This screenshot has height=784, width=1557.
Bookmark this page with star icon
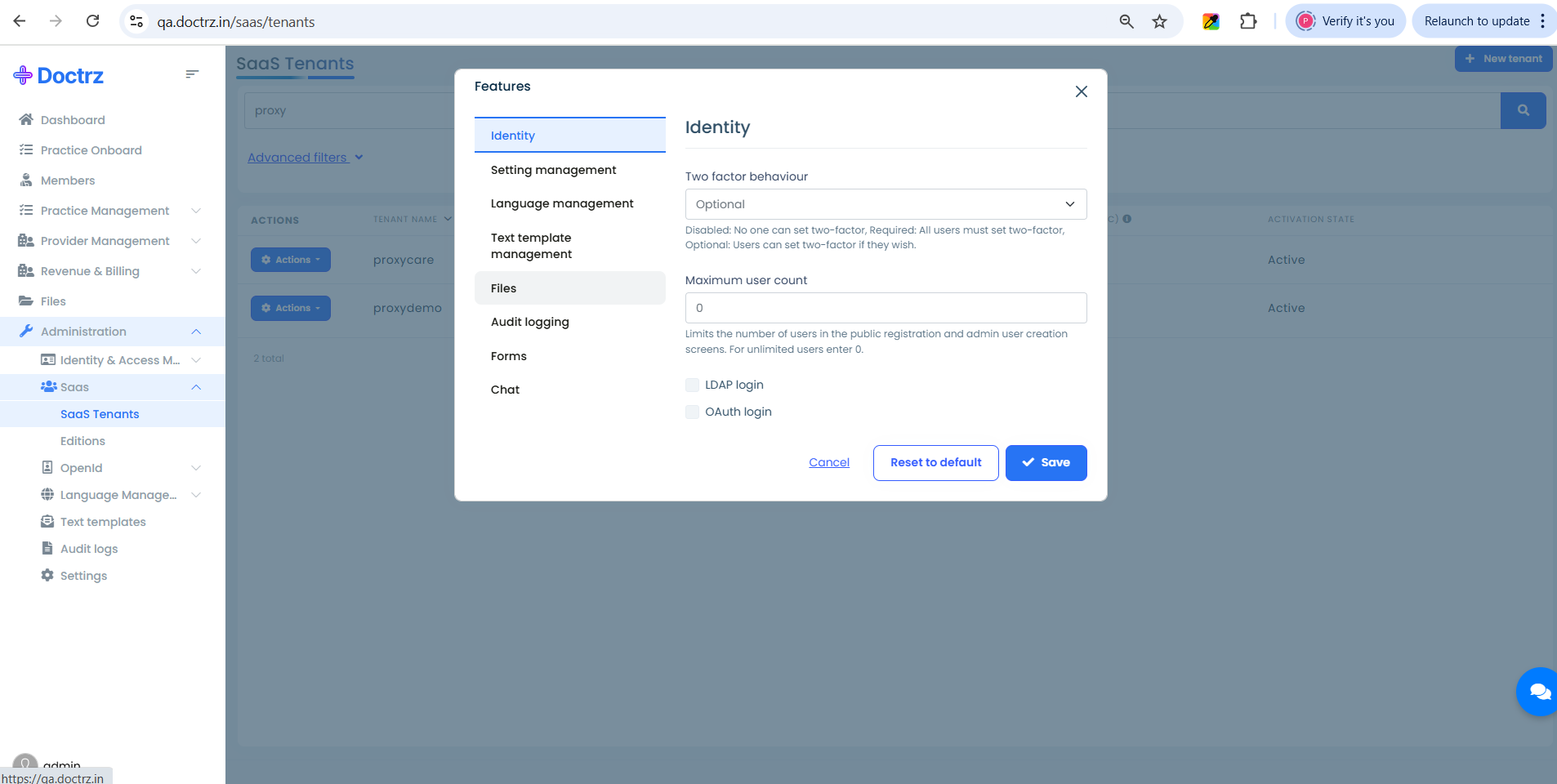point(1159,21)
